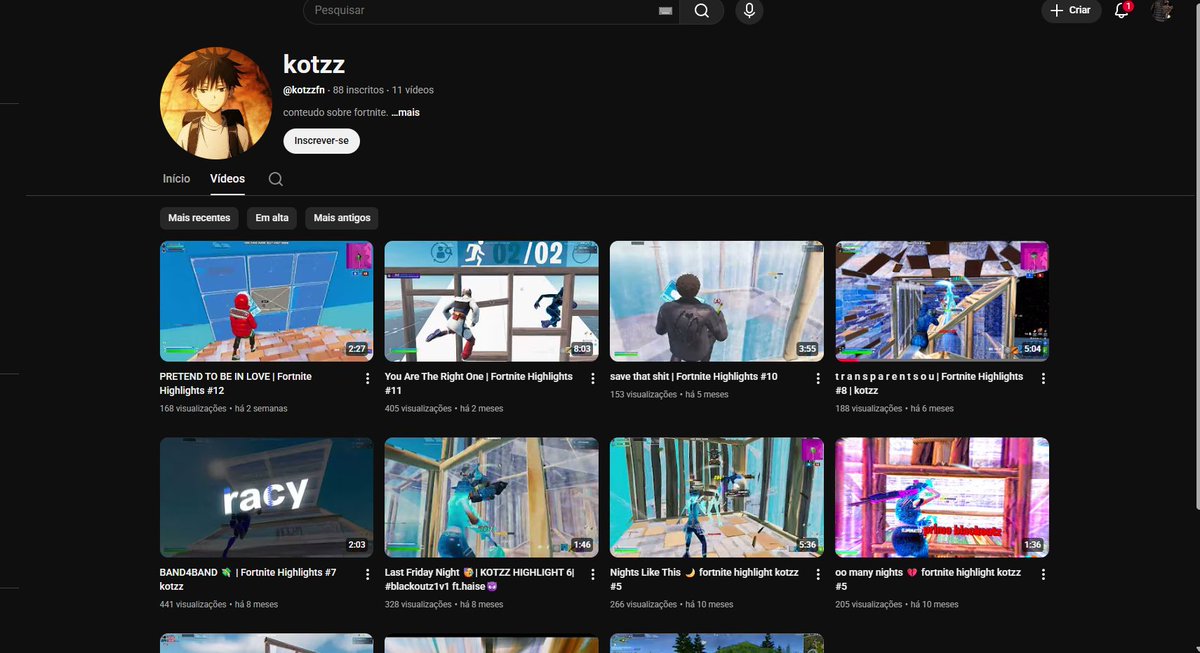The width and height of the screenshot is (1200, 653).
Task: Open options menu for save that shit video
Action: (818, 379)
